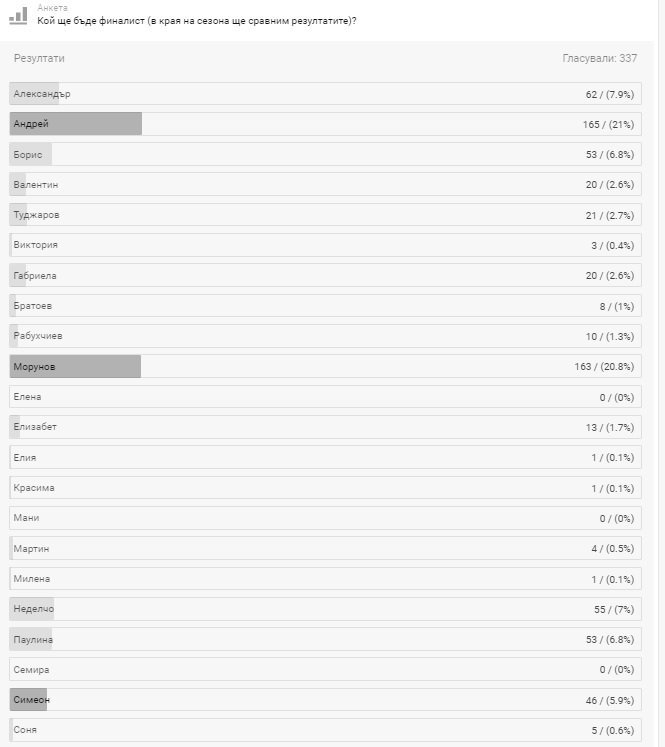Select the Виктория result row

coord(326,245)
